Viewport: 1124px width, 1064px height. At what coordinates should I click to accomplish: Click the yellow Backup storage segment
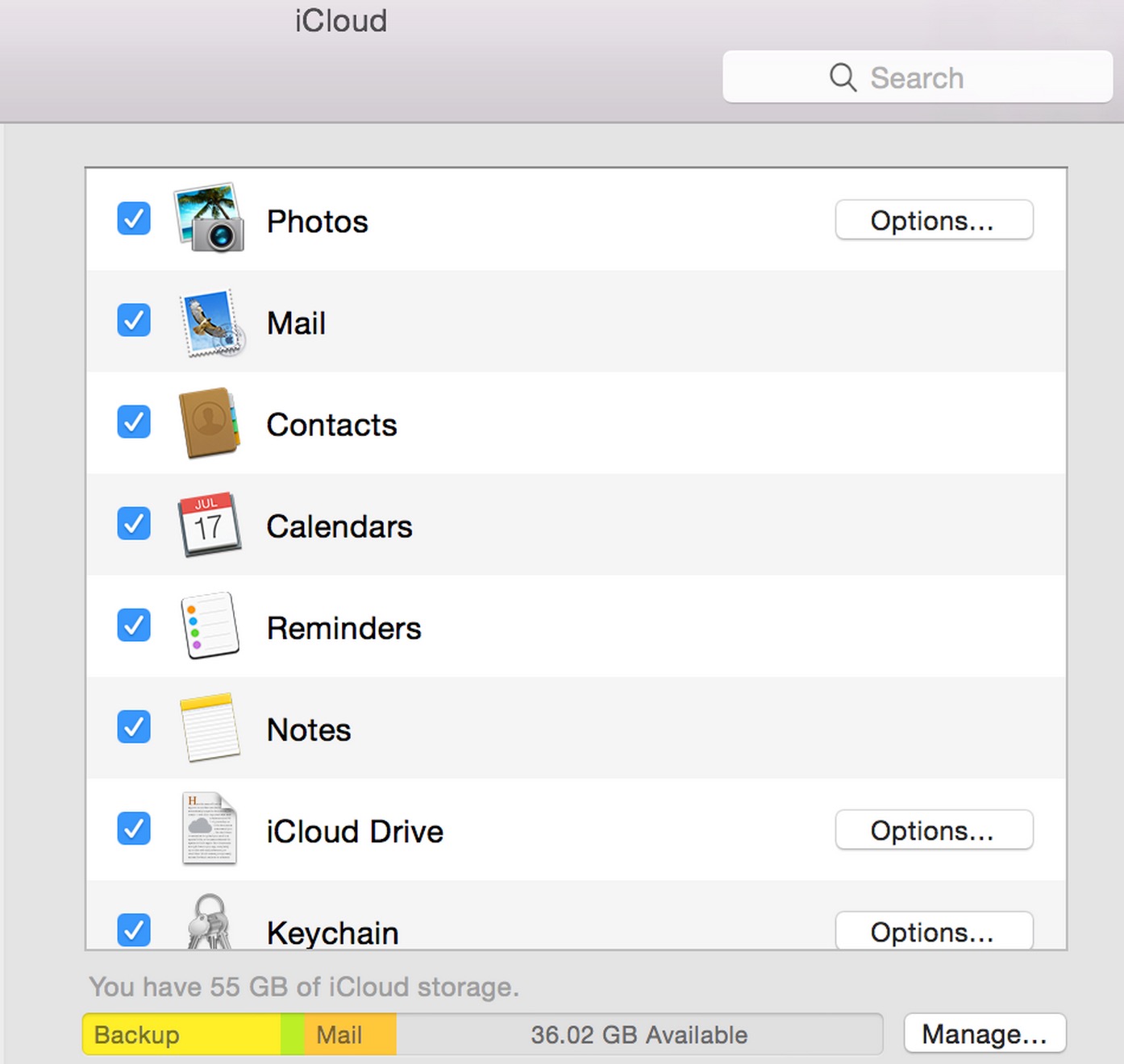coord(181,1034)
